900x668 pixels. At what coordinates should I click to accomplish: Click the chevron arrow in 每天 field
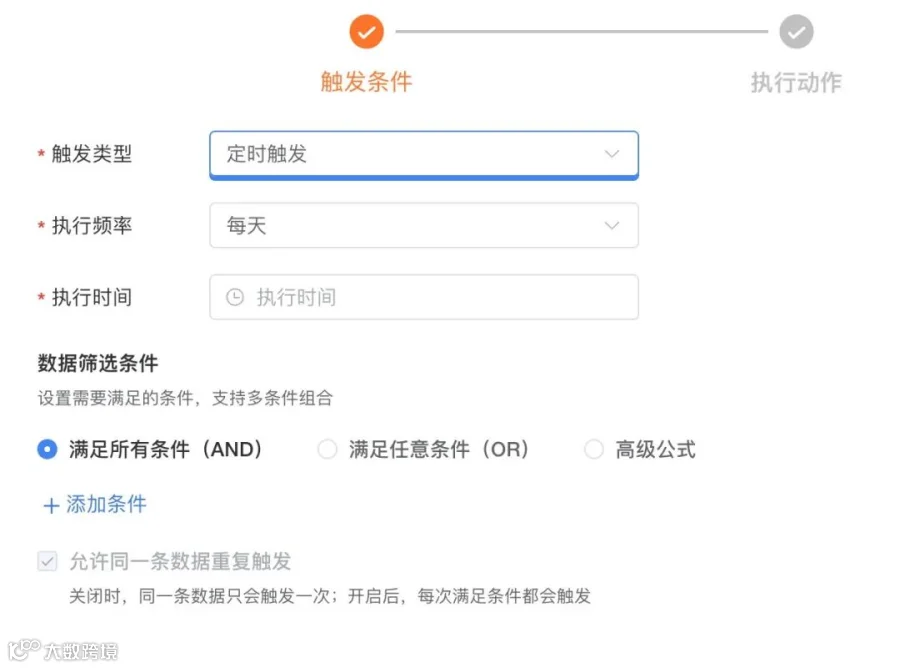coord(612,226)
